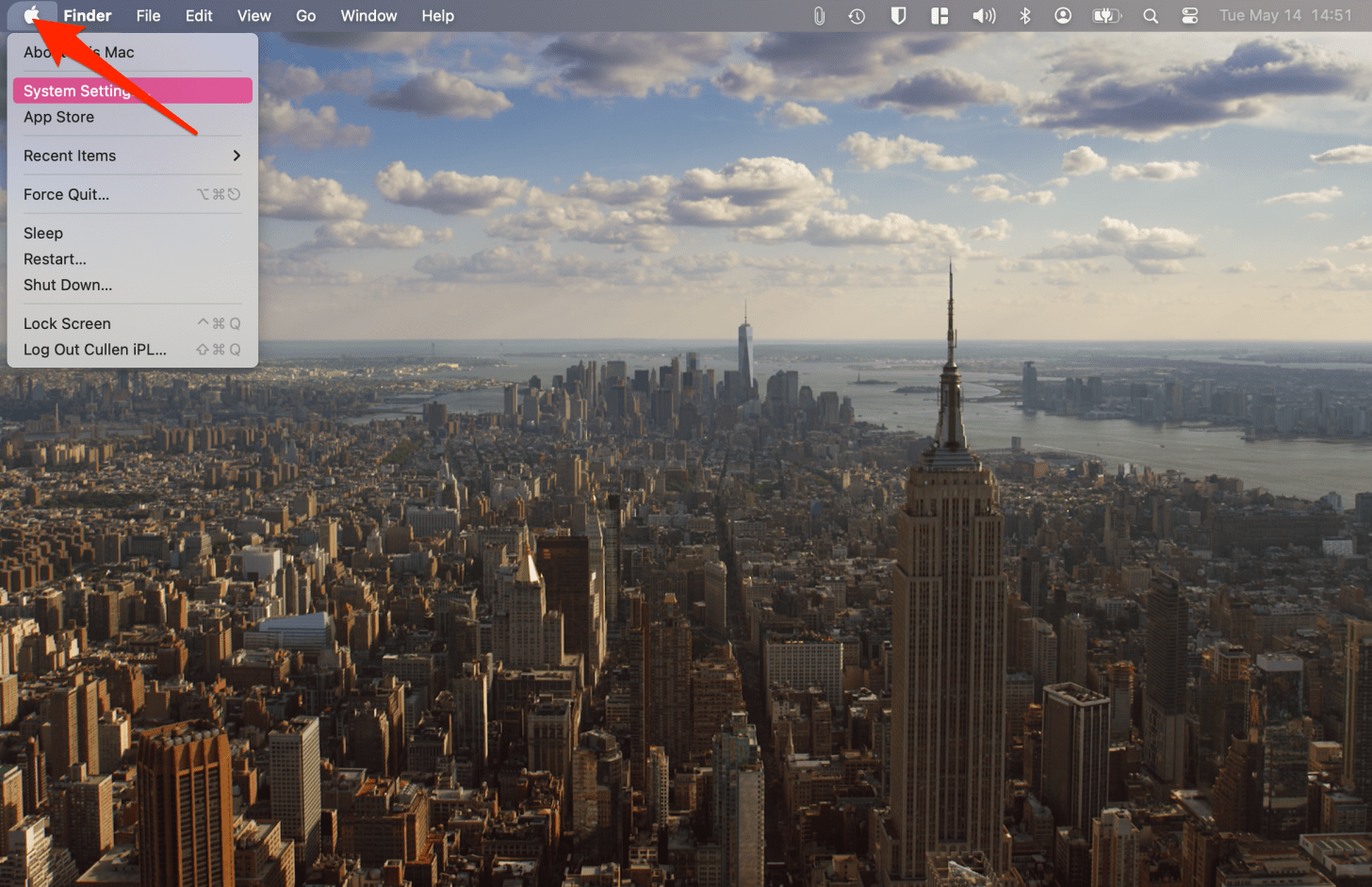The height and width of the screenshot is (887, 1372).
Task: Check the battery charging icon
Action: [x=1106, y=16]
